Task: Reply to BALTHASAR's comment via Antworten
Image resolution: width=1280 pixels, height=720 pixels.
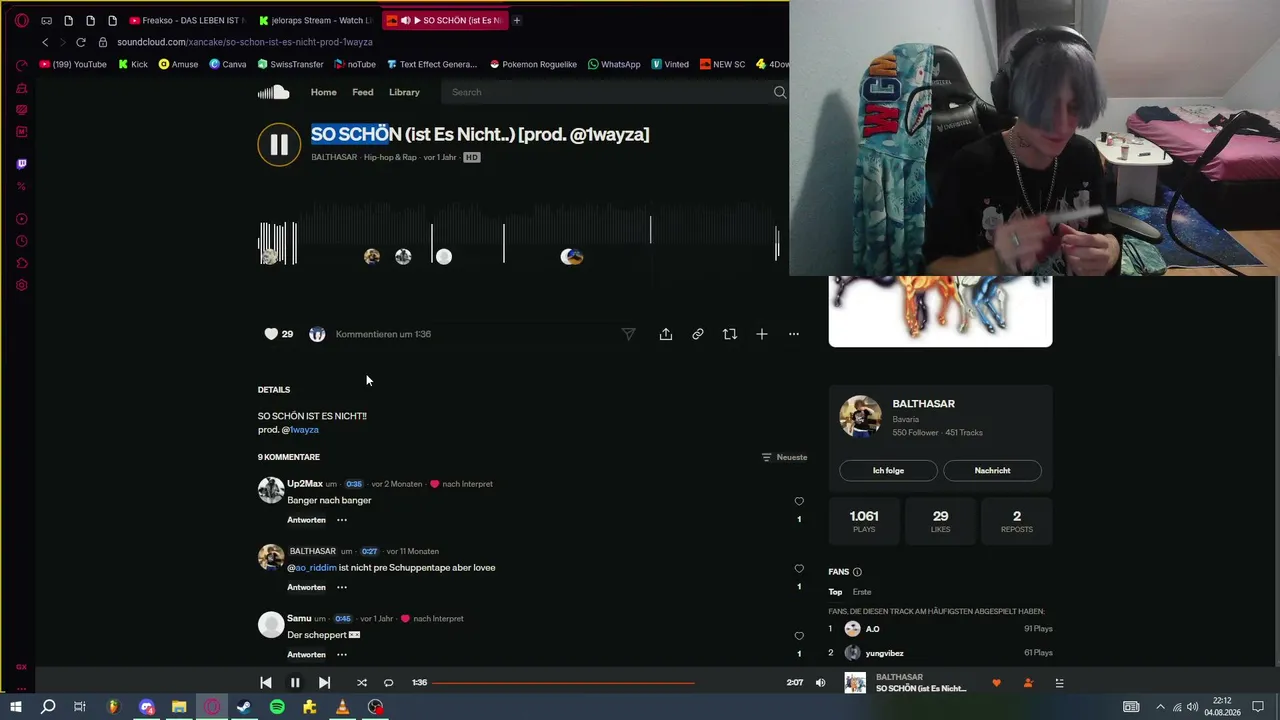Action: point(306,587)
